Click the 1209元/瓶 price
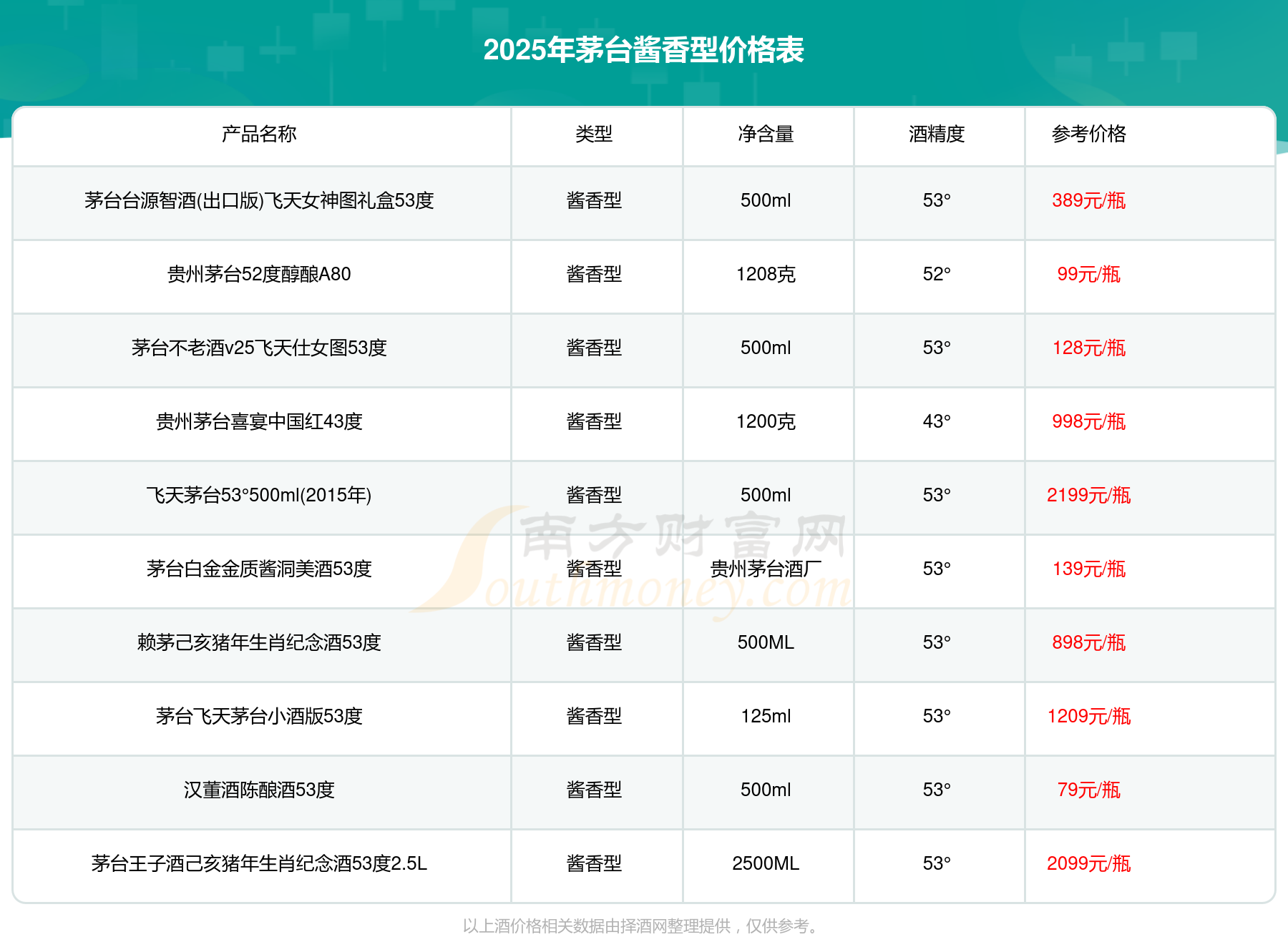Viewport: 1288px width, 937px height. [x=1089, y=716]
